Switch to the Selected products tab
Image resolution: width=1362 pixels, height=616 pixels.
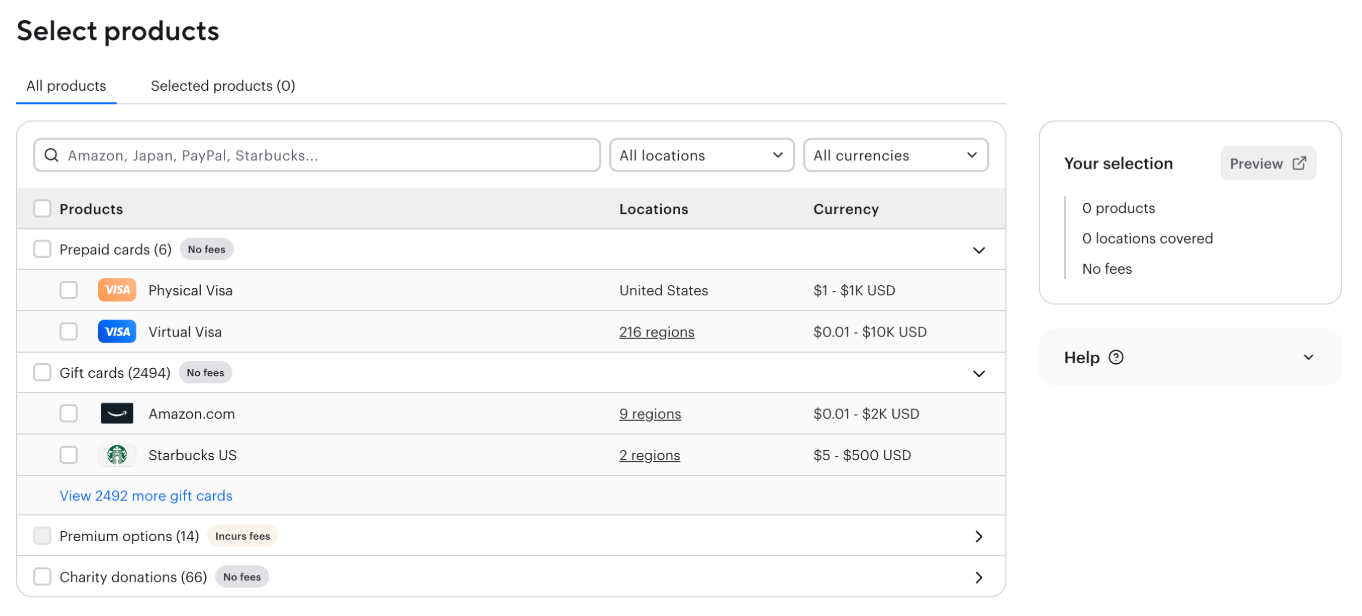[223, 86]
